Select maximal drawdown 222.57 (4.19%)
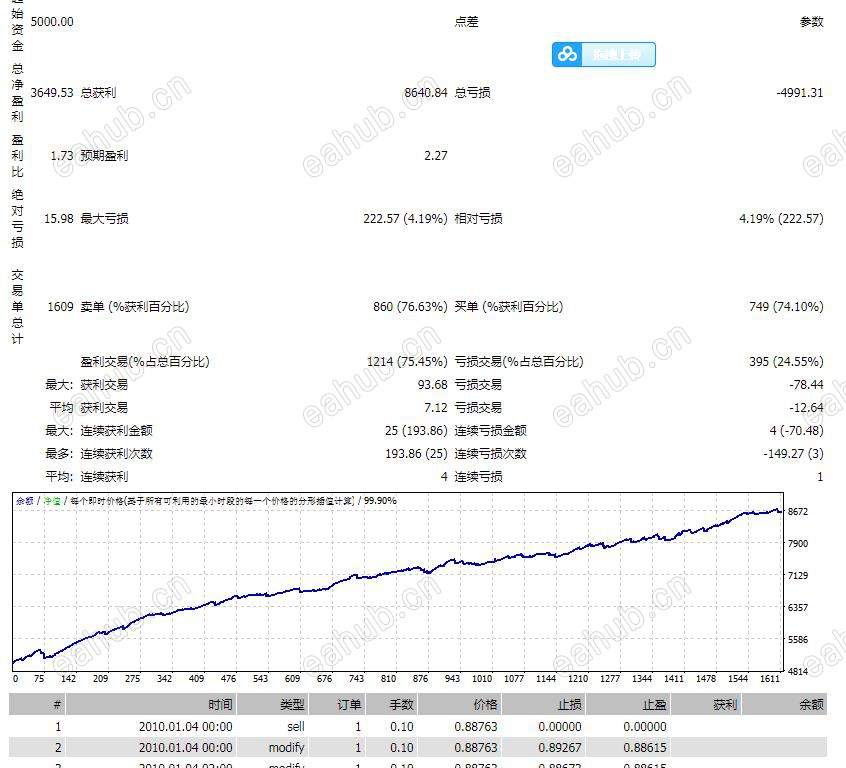 tap(405, 219)
